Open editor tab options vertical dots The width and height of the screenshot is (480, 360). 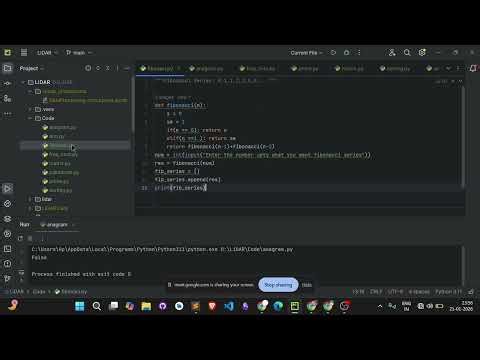(458, 68)
